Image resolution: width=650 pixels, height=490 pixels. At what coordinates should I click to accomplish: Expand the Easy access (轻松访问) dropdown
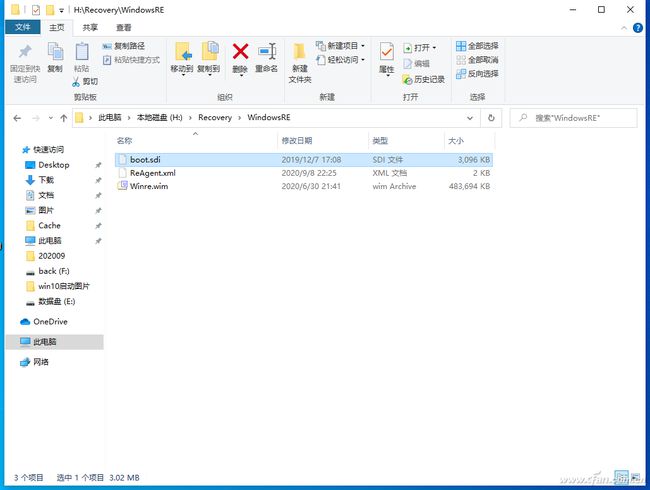(x=345, y=60)
